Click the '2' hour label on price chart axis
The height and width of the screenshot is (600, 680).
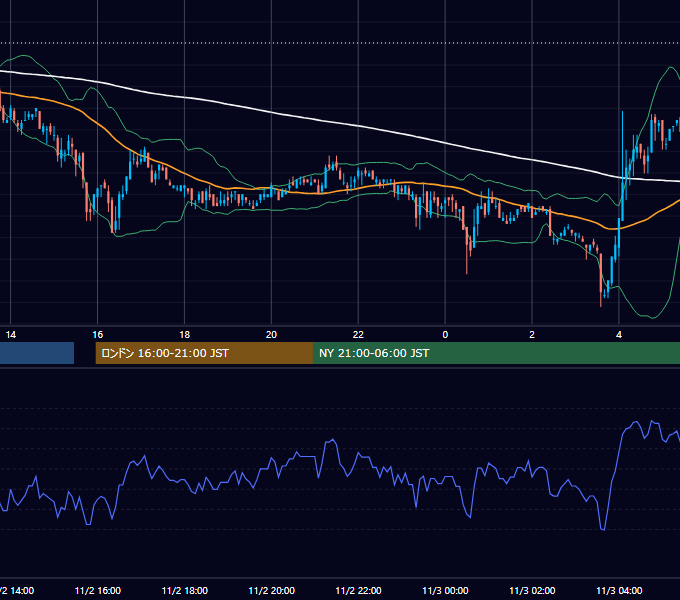pyautogui.click(x=532, y=335)
